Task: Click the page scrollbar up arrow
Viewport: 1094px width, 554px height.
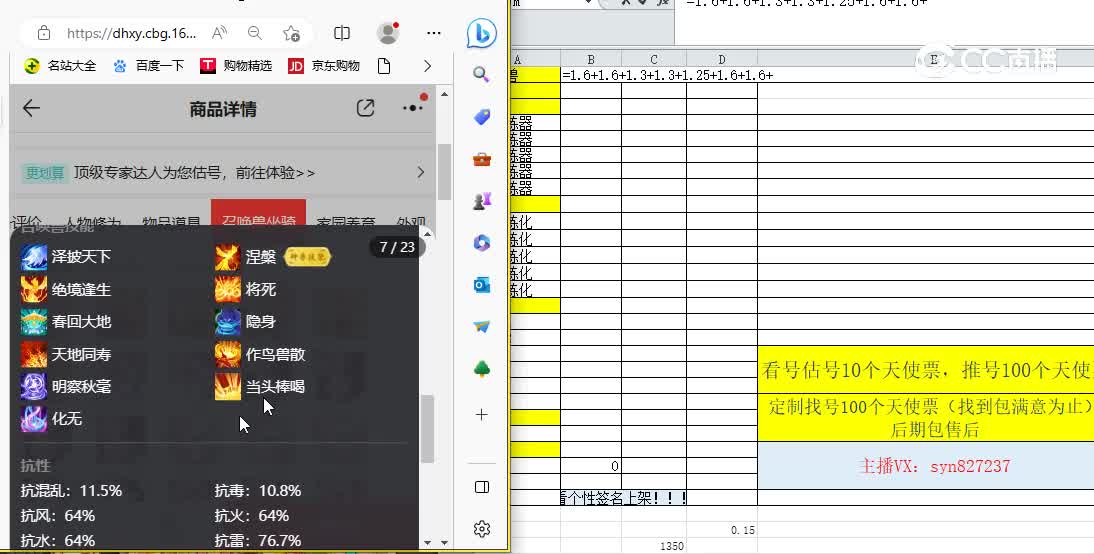Action: point(444,94)
